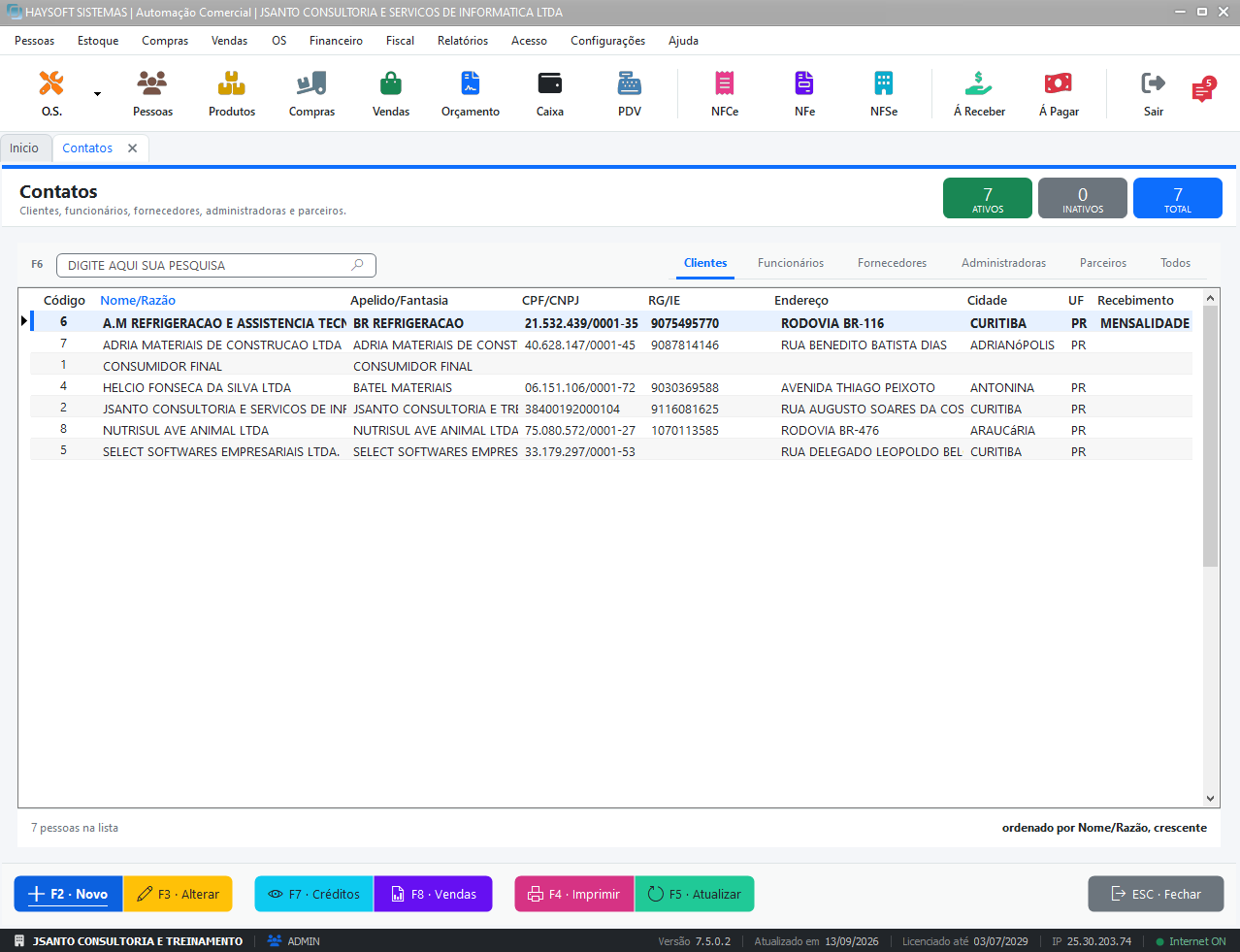Image resolution: width=1240 pixels, height=952 pixels.
Task: Click the F5 Atualizar button
Action: pos(694,894)
